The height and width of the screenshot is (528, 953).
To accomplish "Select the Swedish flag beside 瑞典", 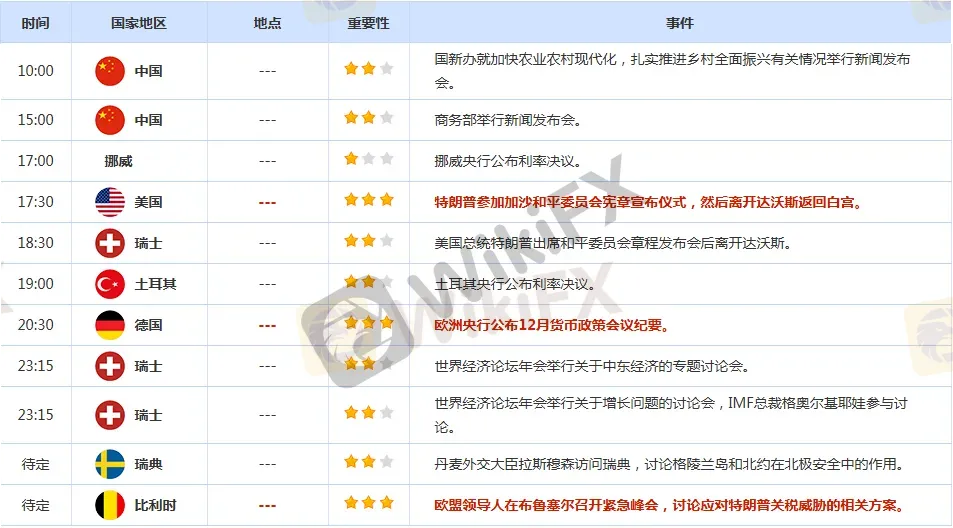I will coord(109,463).
